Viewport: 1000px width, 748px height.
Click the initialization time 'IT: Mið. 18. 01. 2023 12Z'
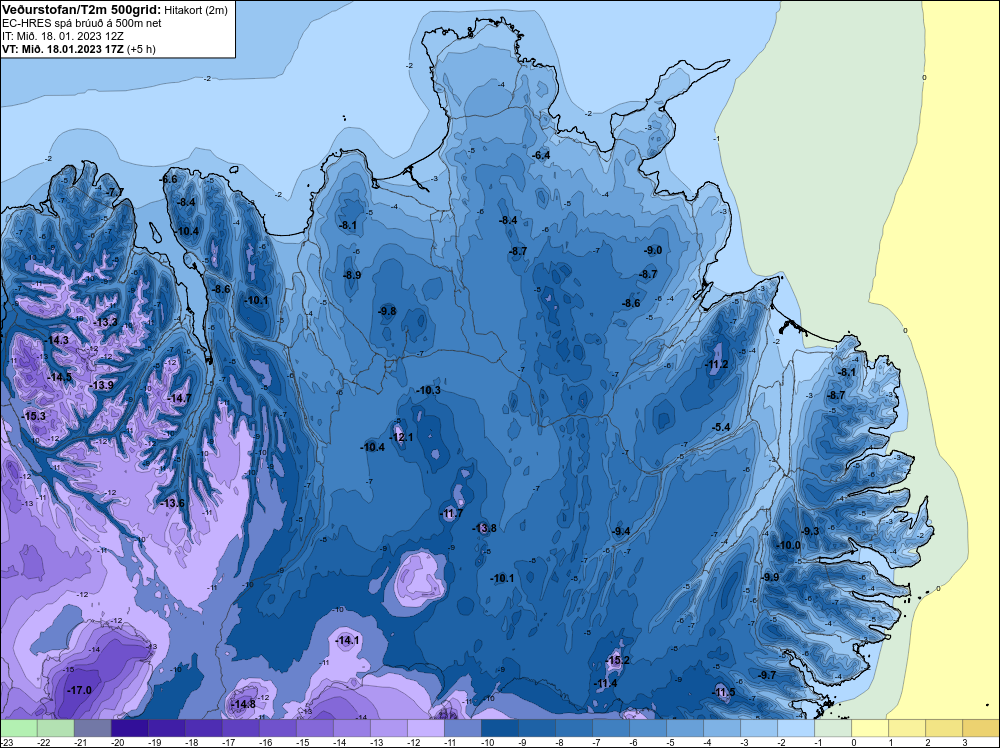point(62,36)
